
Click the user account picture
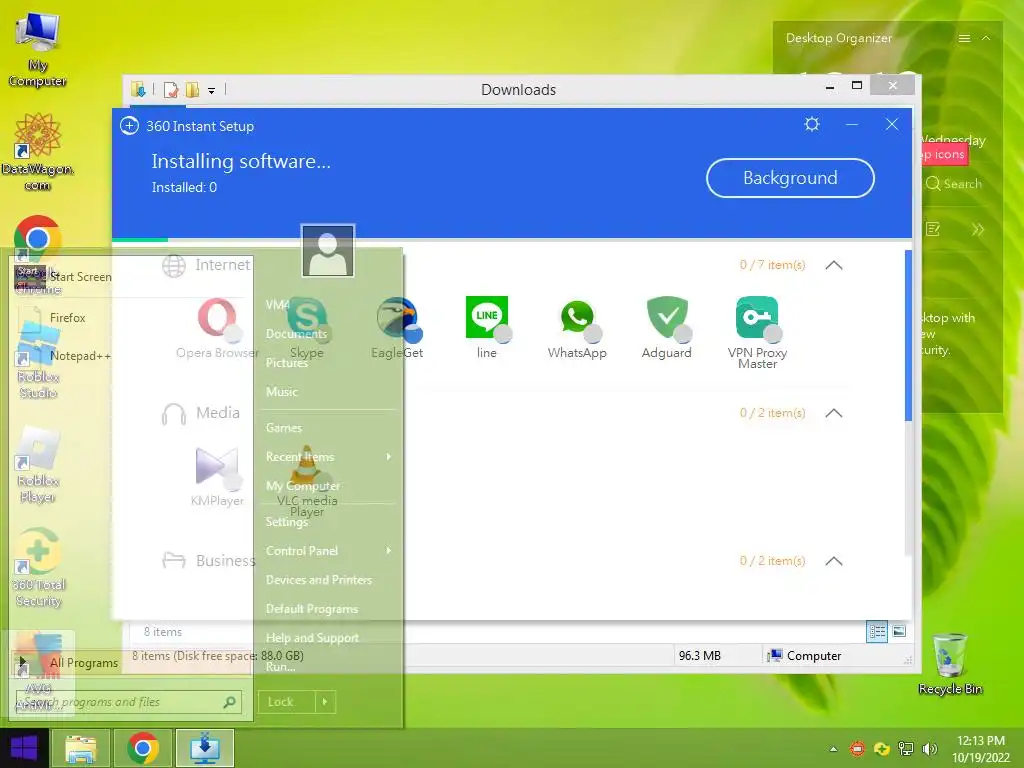(328, 251)
